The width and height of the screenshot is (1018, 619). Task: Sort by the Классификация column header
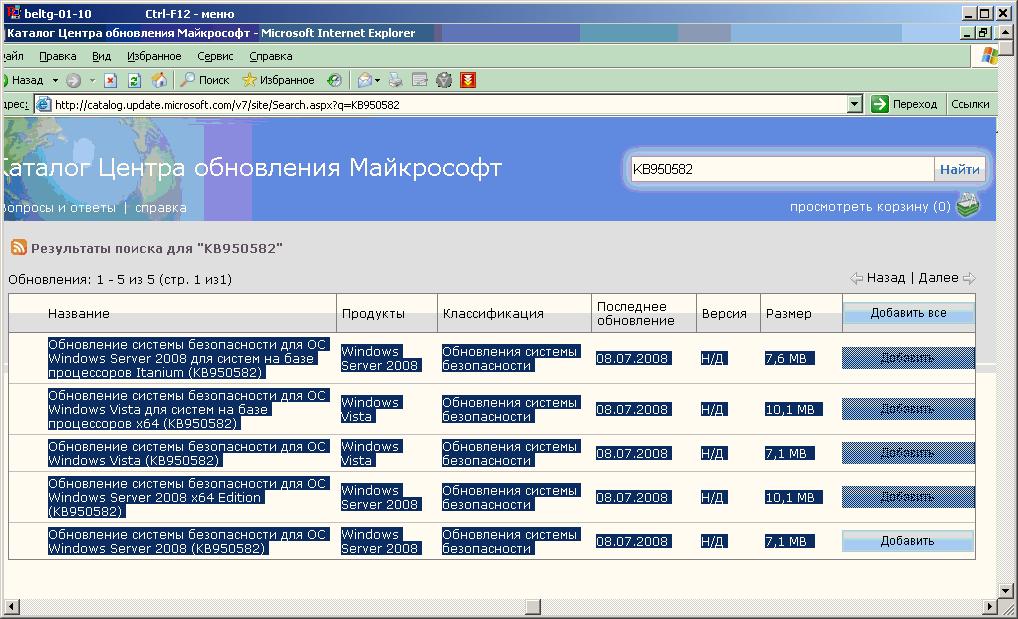(493, 314)
